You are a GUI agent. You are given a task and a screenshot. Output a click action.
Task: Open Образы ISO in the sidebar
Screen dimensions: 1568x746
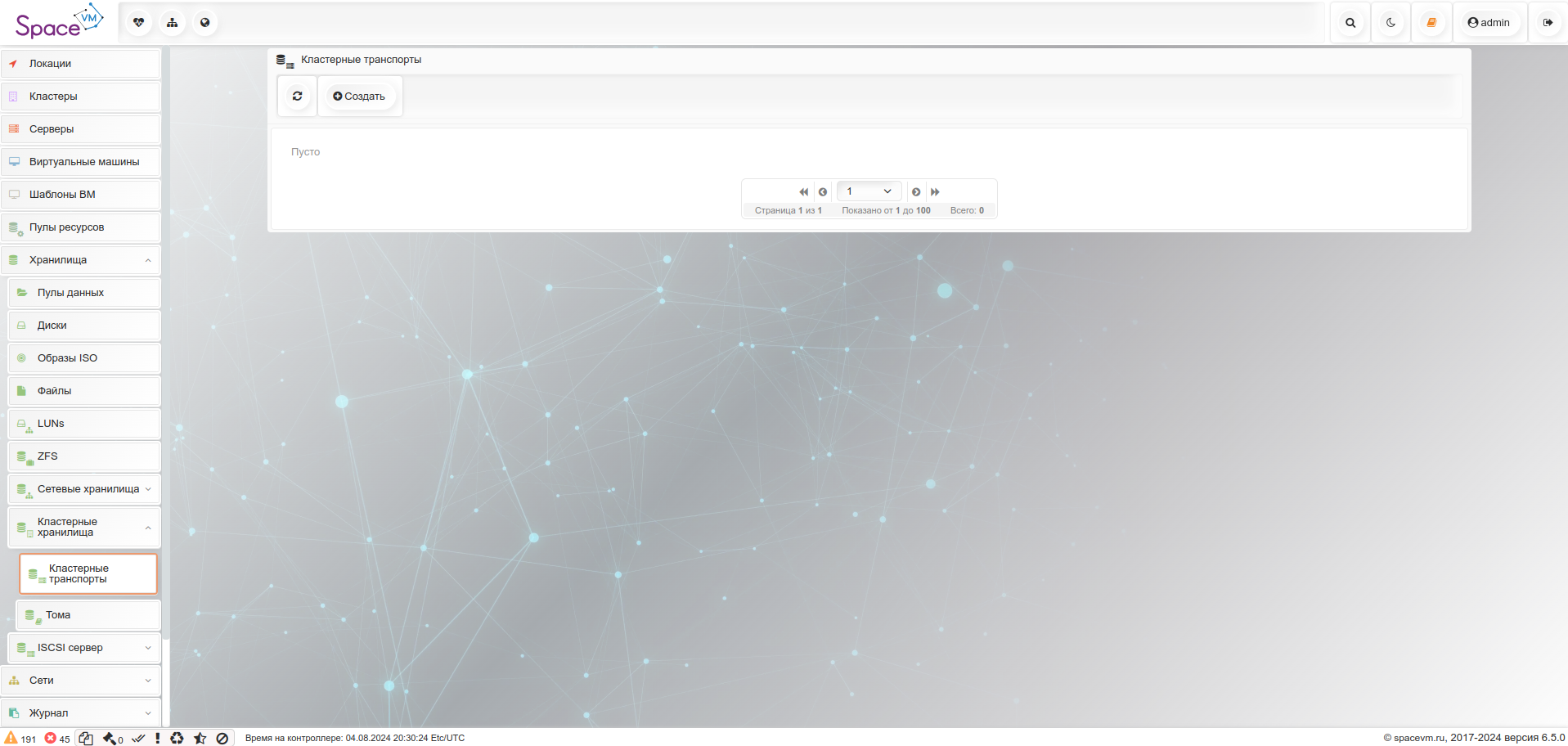84,358
